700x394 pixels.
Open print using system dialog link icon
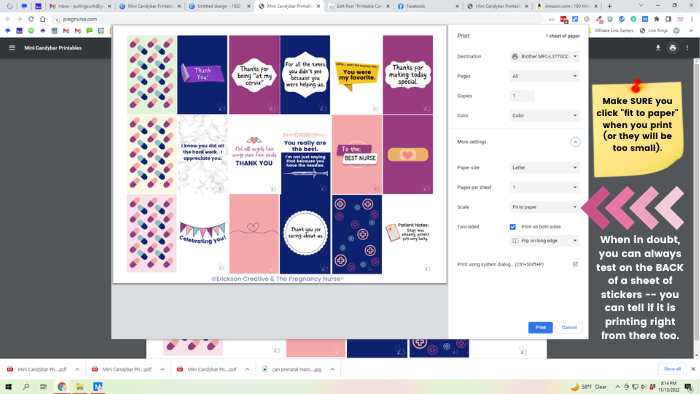point(575,264)
